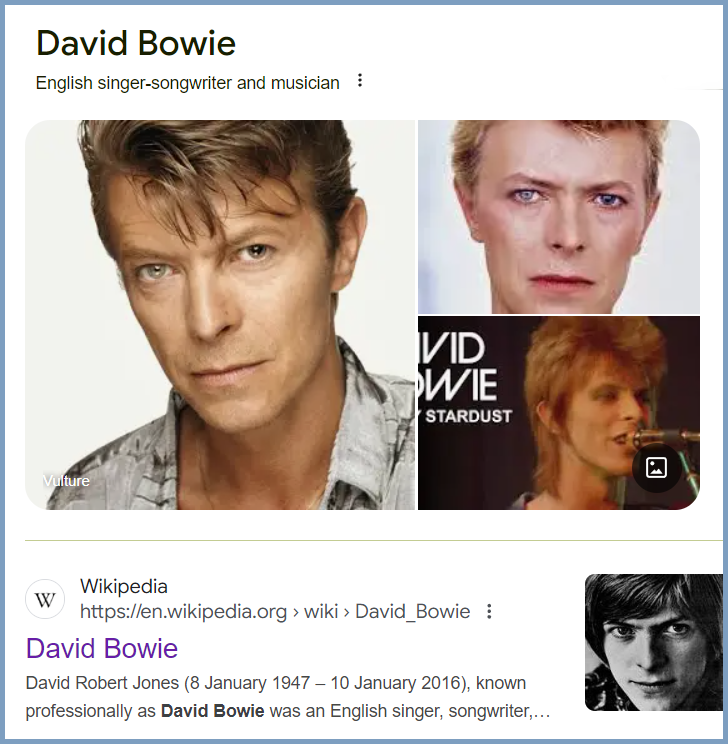Click the David_Bowie breadcrumb segment
Image resolution: width=728 pixels, height=744 pixels.
click(x=412, y=612)
